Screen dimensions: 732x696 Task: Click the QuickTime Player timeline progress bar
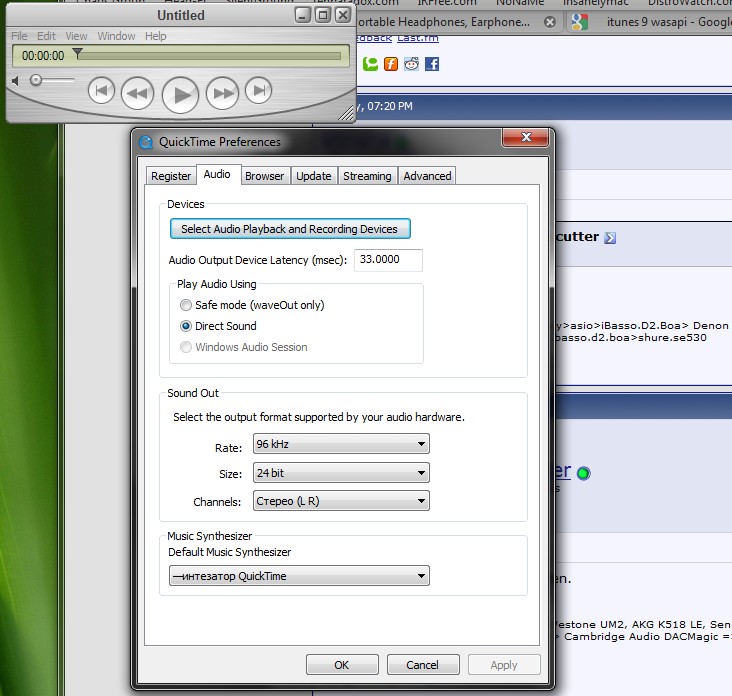(x=211, y=56)
